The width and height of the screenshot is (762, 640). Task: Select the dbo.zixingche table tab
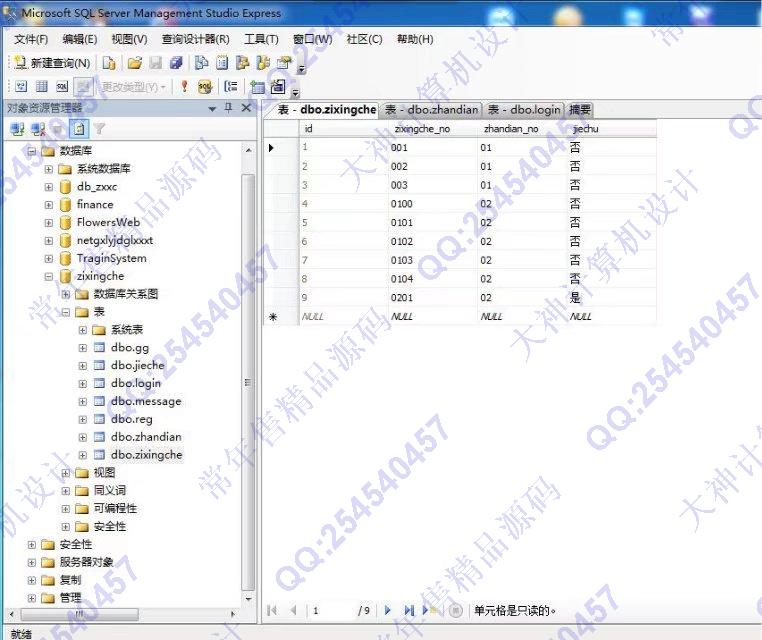[327, 110]
